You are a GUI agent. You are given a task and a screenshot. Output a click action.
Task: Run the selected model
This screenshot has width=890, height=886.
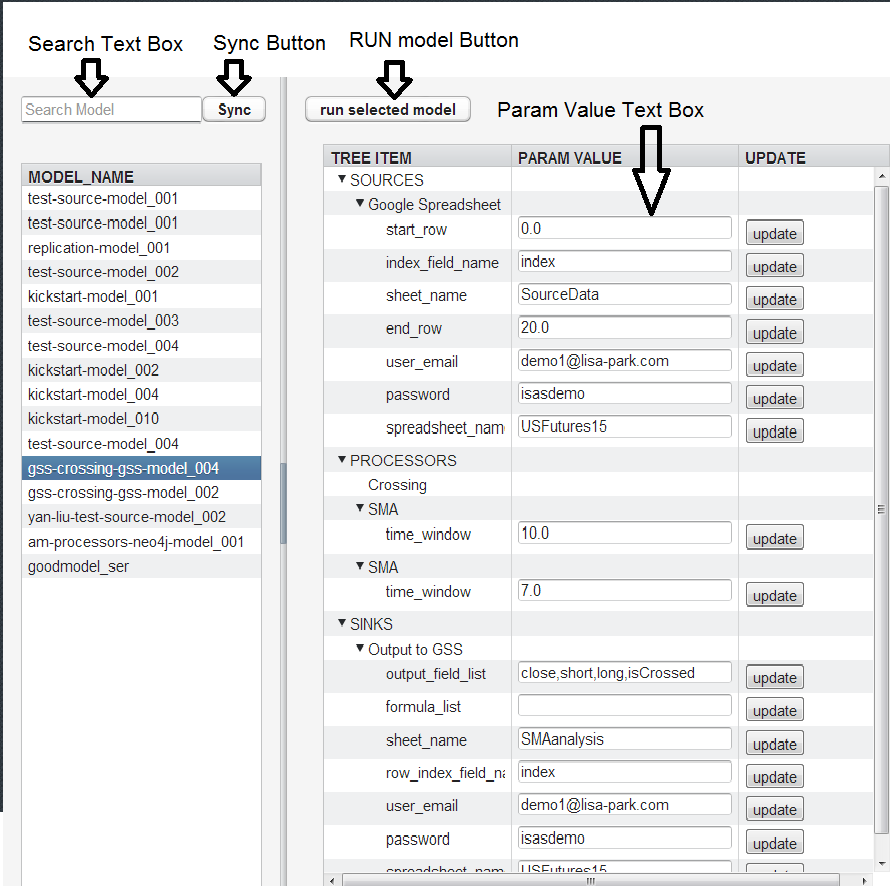(388, 109)
